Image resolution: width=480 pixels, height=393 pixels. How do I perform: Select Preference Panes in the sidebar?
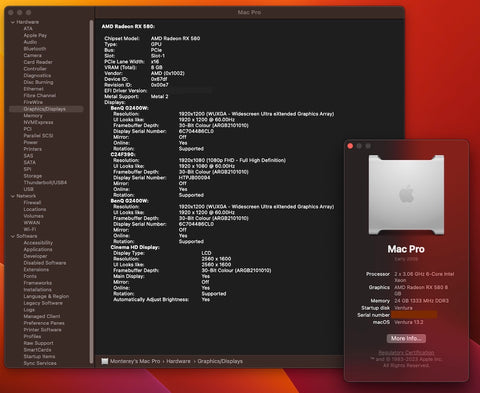tap(44, 323)
